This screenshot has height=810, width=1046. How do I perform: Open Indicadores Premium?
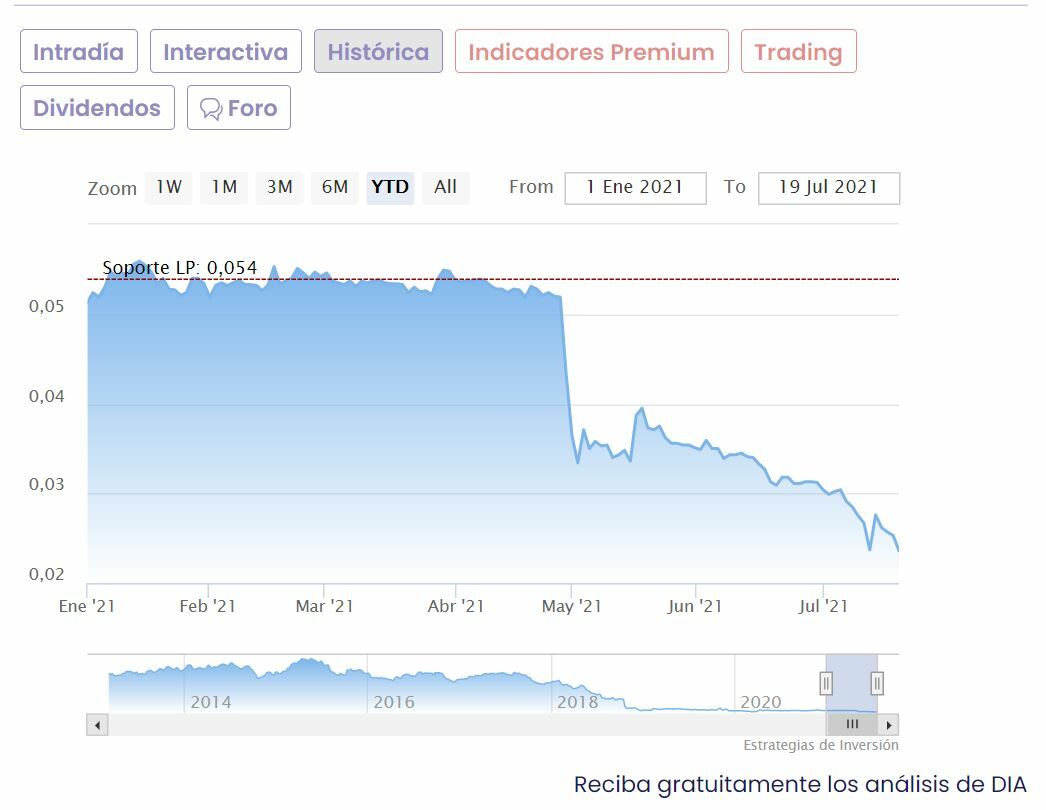point(591,52)
